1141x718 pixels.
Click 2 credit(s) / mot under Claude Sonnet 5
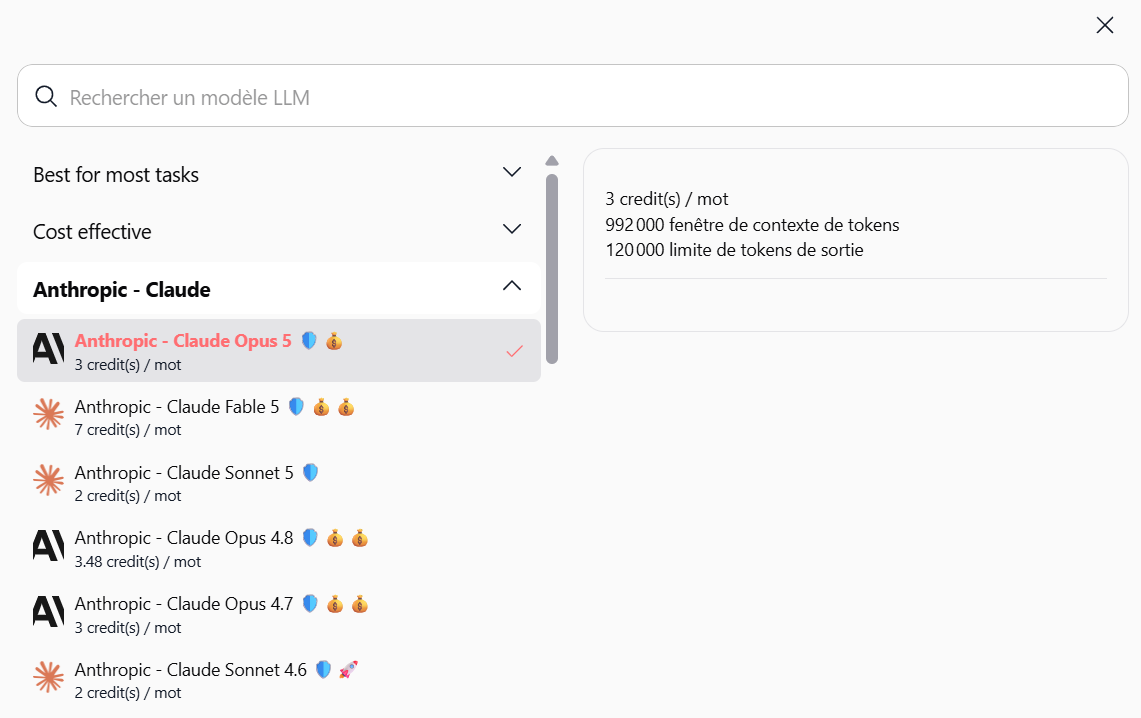click(x=128, y=495)
